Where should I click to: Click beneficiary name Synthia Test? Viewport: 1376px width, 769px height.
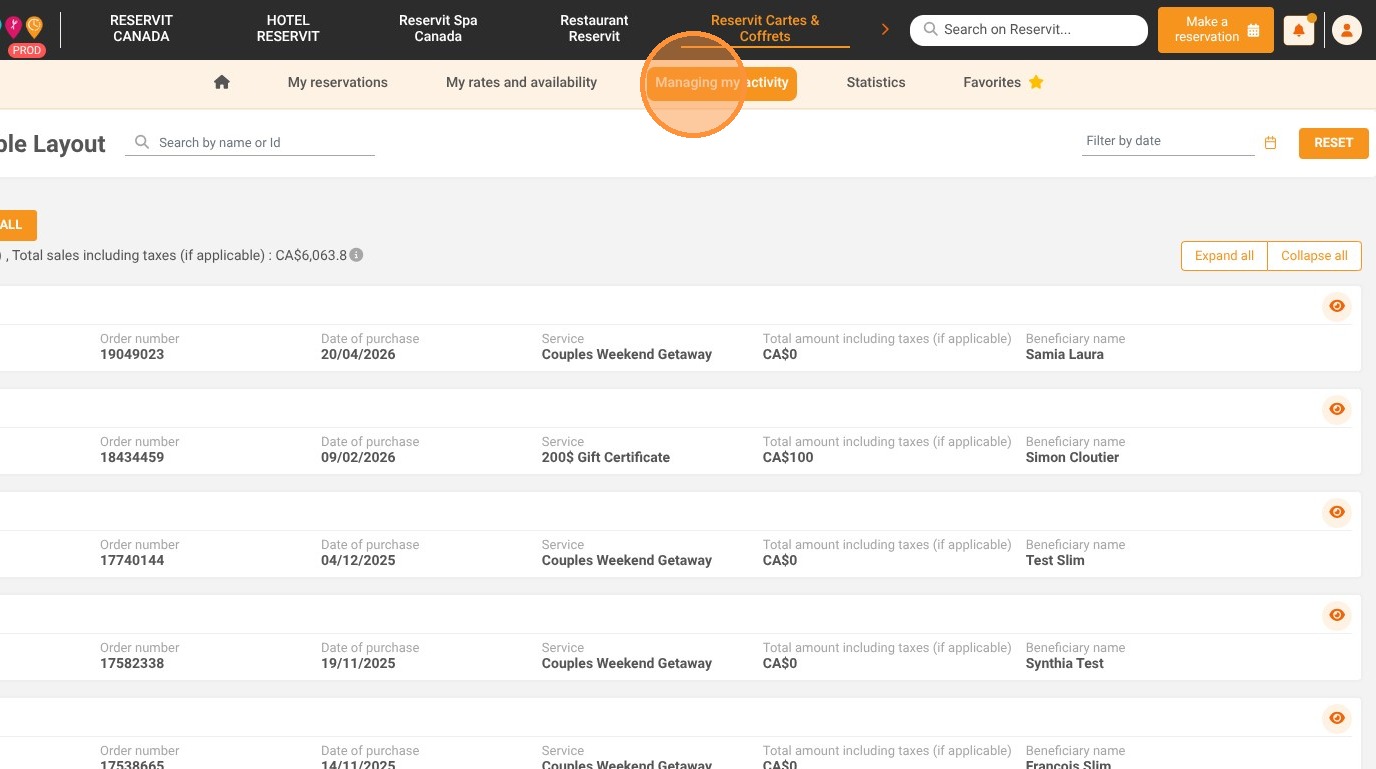(1065, 663)
